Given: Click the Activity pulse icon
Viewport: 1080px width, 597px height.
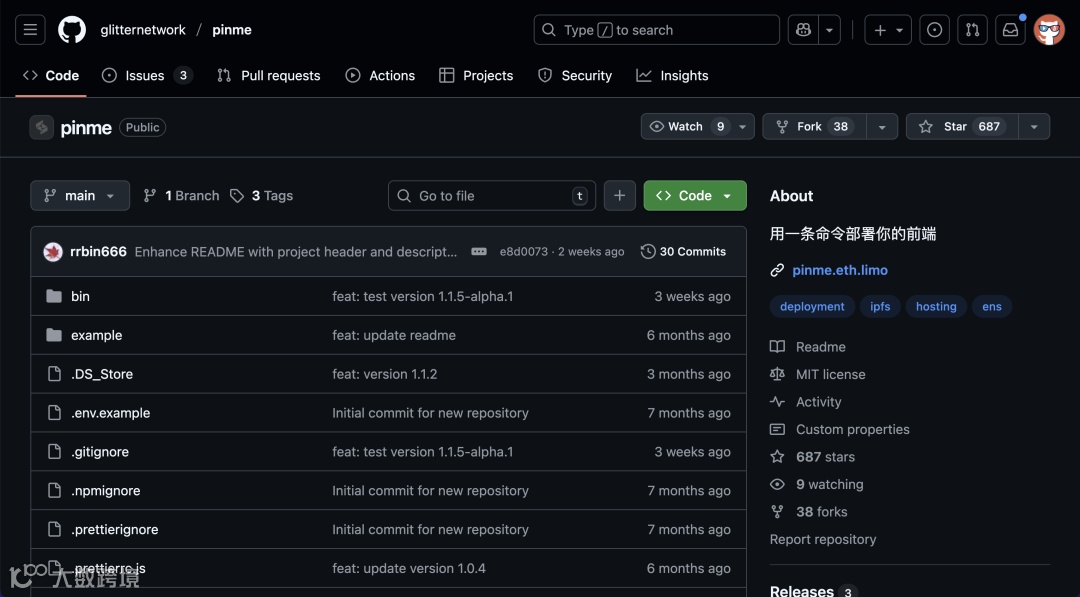Looking at the screenshot, I should click(777, 401).
